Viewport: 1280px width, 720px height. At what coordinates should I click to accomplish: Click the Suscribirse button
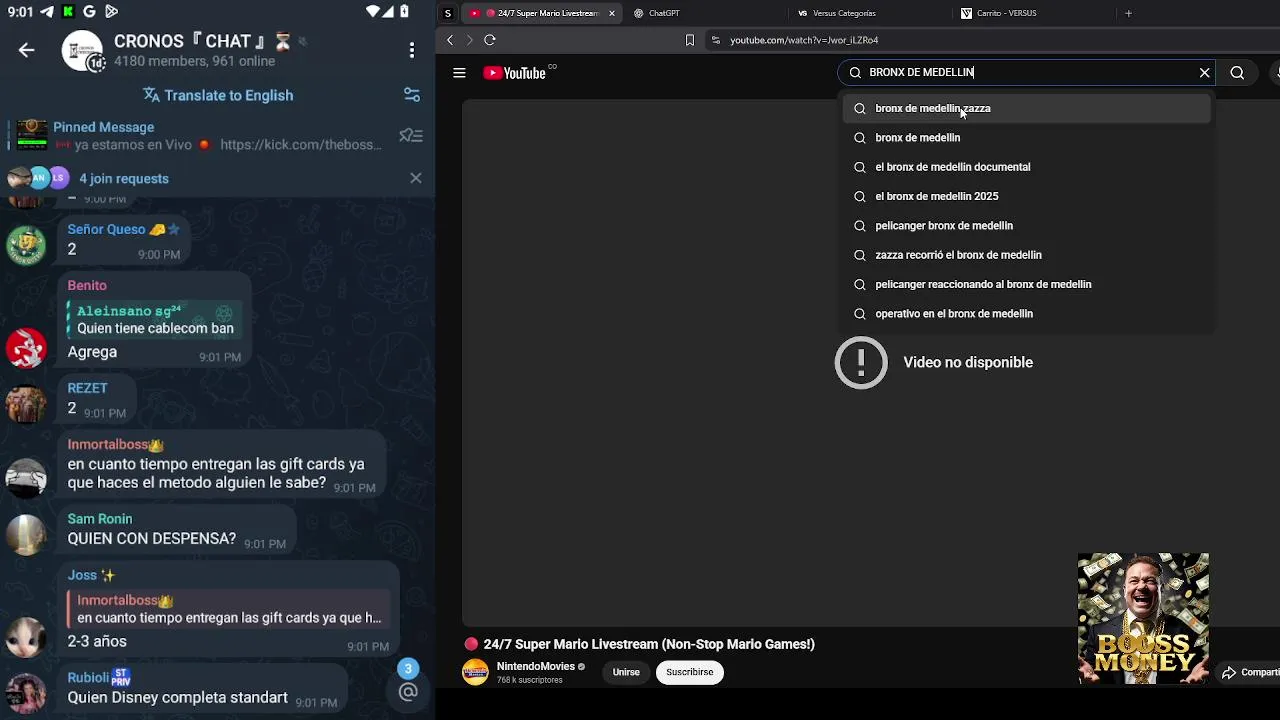pos(690,672)
